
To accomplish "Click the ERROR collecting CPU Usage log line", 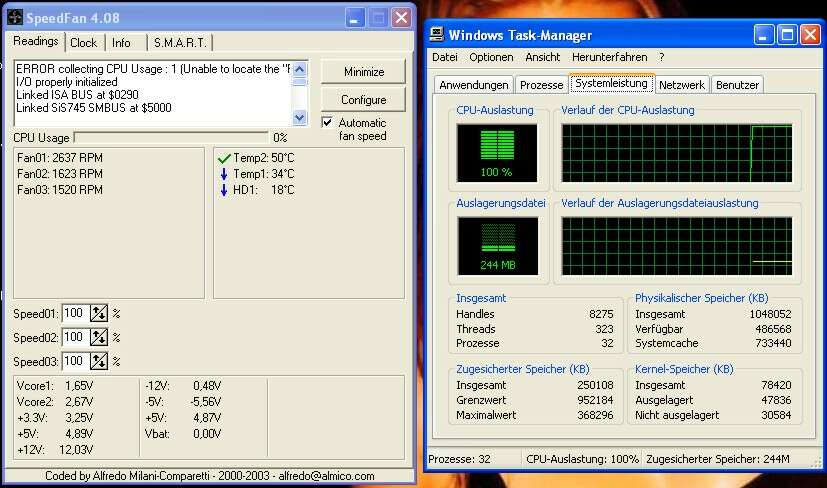I will [x=153, y=69].
